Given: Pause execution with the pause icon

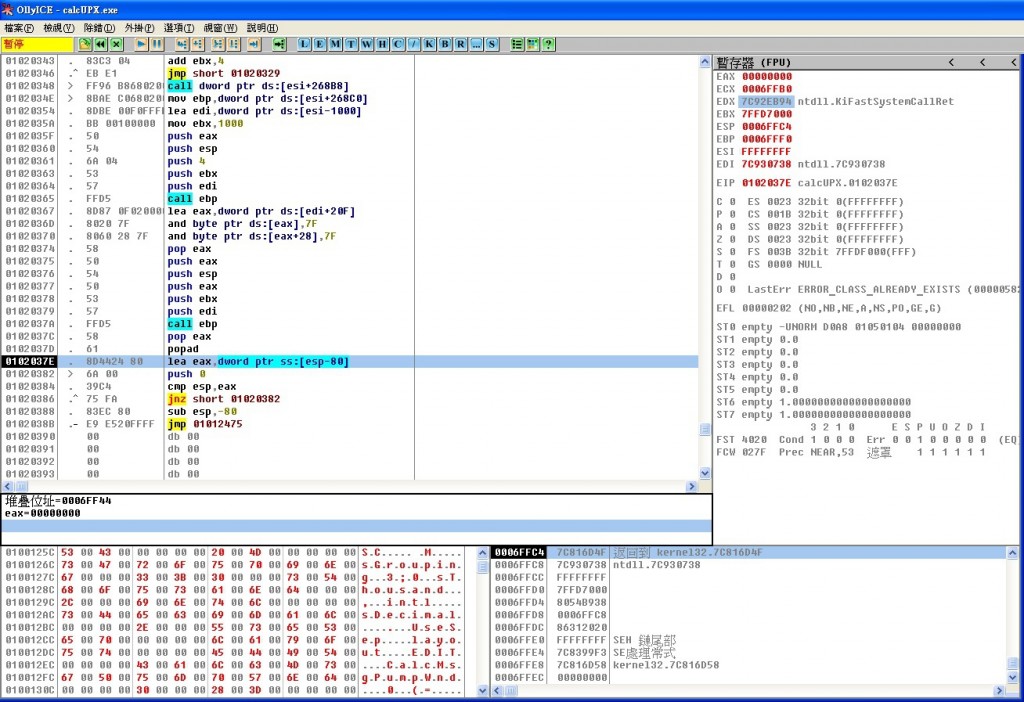Looking at the screenshot, I should point(157,45).
